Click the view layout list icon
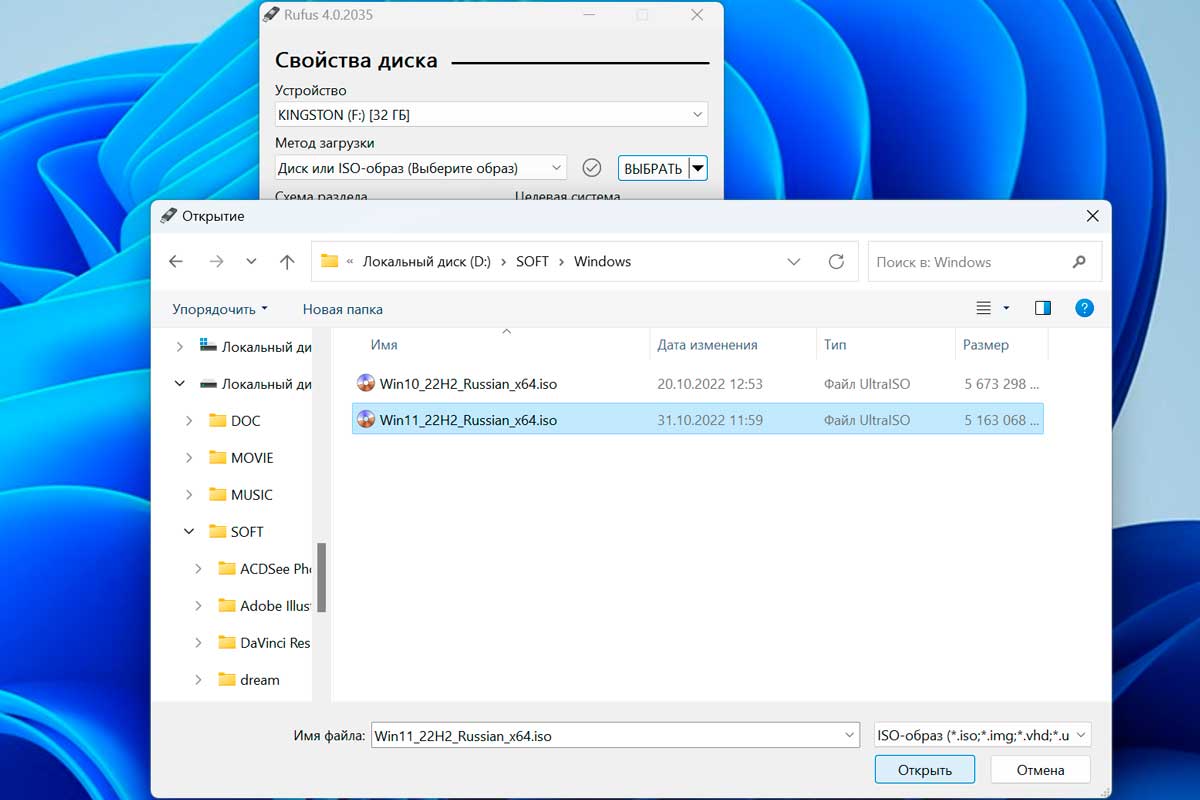Viewport: 1200px width, 800px height. (983, 308)
